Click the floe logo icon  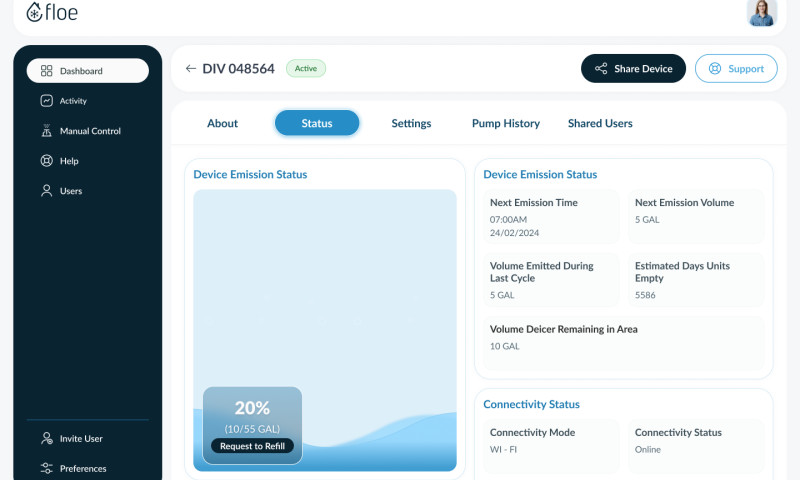(35, 13)
